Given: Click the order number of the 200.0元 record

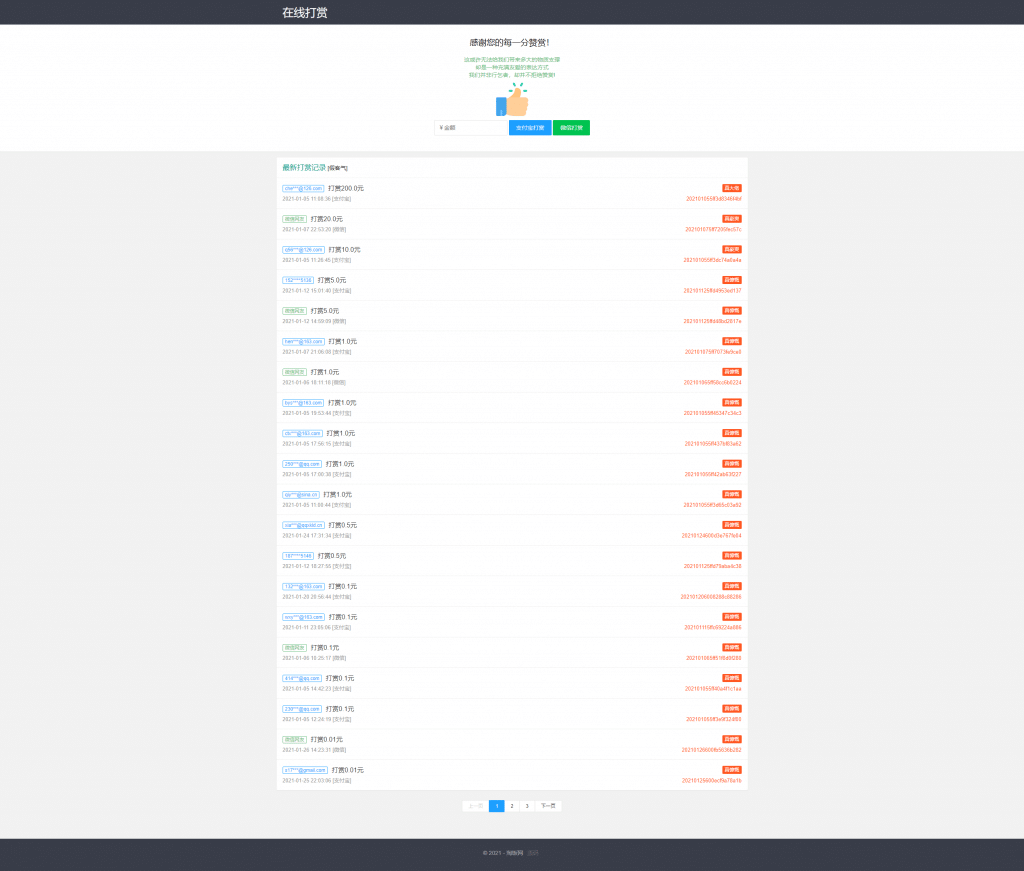Looking at the screenshot, I should [713, 199].
